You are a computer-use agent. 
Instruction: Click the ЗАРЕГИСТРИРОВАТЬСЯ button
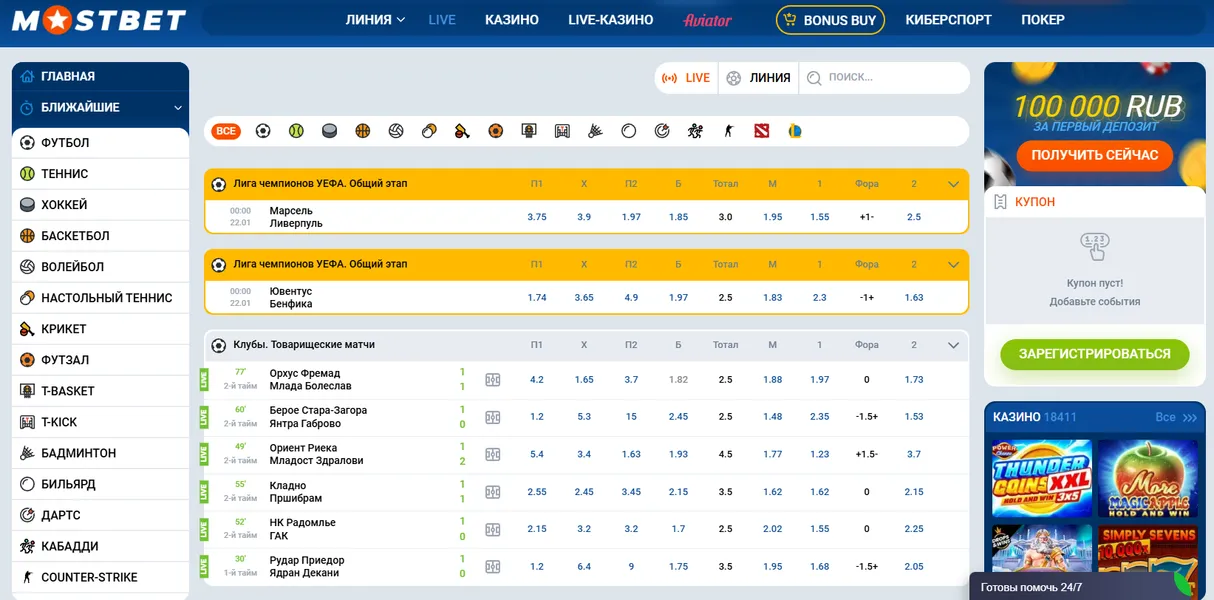(x=1094, y=354)
